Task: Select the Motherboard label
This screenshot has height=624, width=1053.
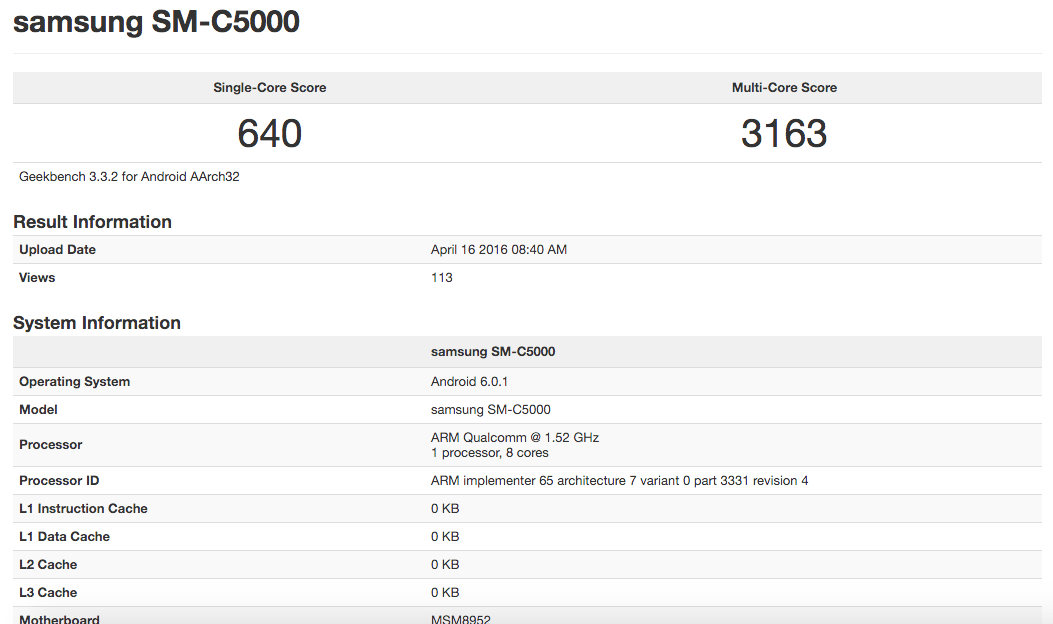Action: tap(59, 619)
